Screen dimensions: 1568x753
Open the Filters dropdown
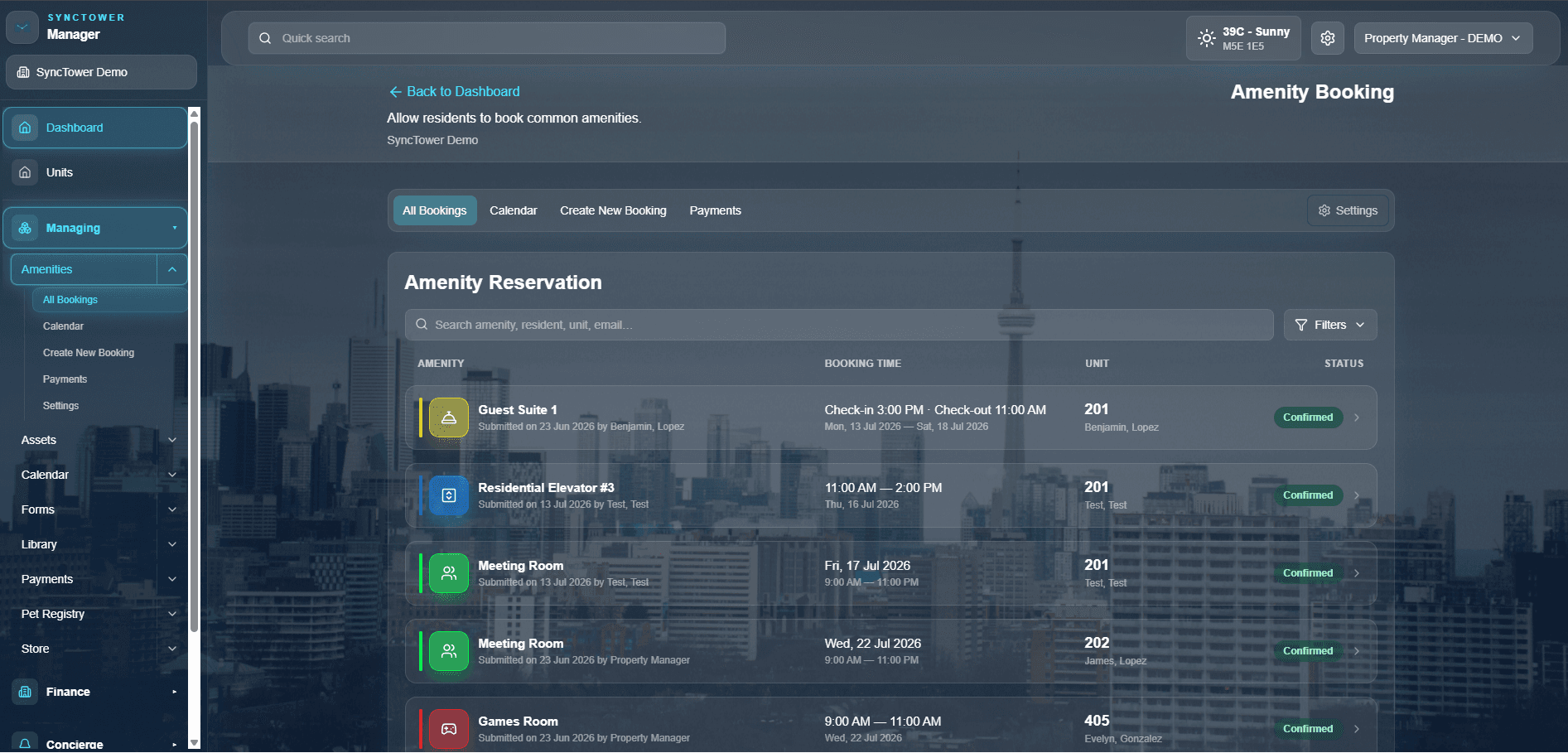pyautogui.click(x=1330, y=325)
